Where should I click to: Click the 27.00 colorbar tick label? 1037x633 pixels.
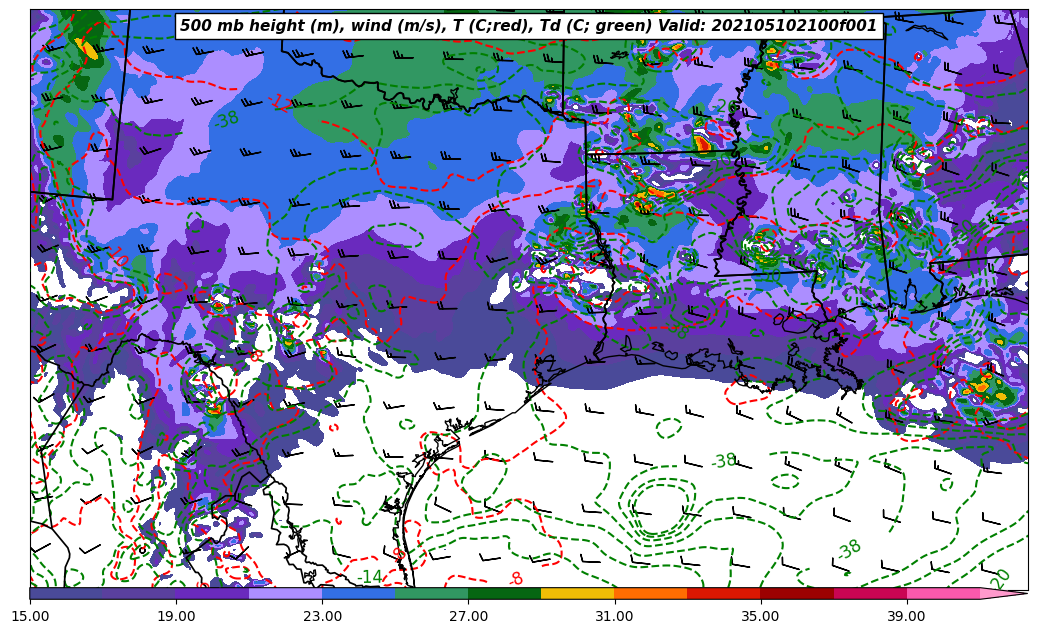(468, 616)
